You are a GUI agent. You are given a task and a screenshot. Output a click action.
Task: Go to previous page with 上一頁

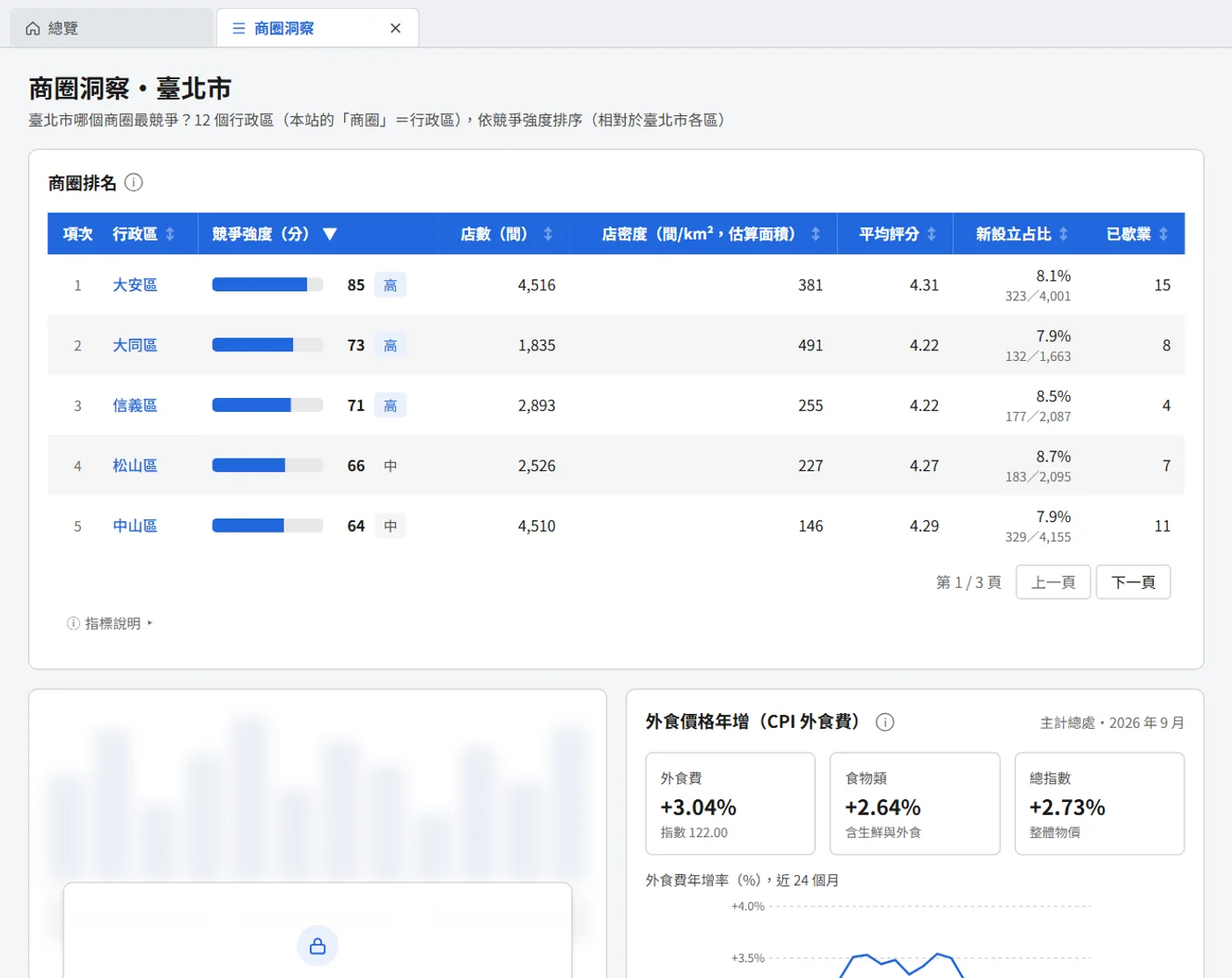1053,582
